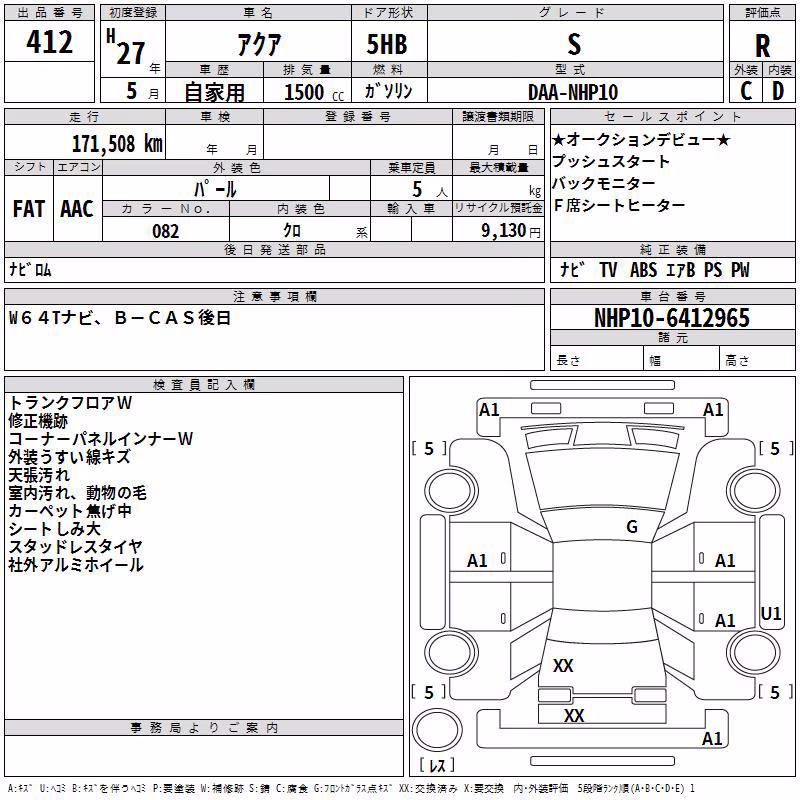Click the car name アクア

[x=259, y=44]
